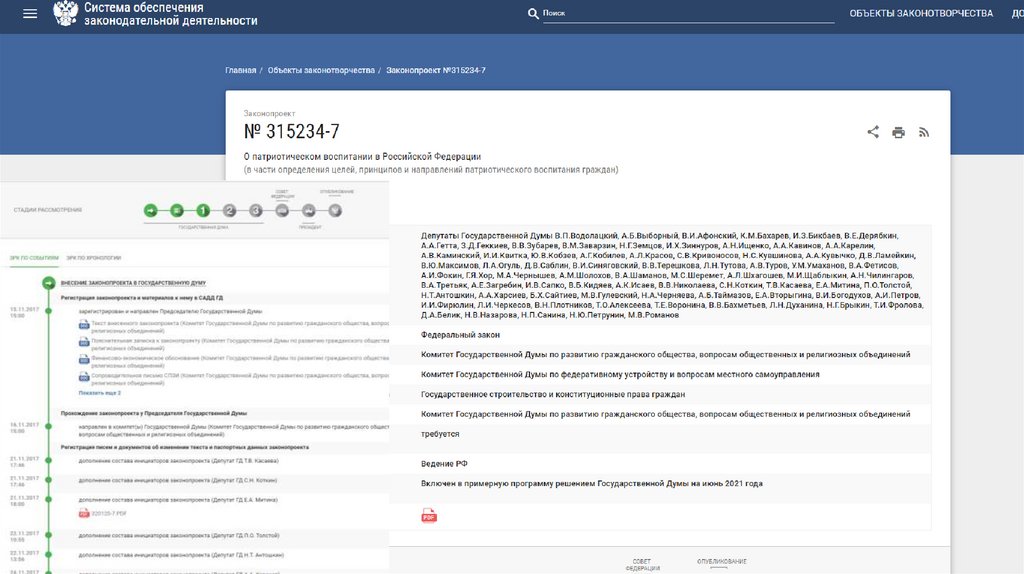Image resolution: width=1024 pixels, height=574 pixels.
Task: Click the Президент stage circle
Action: tap(309, 210)
